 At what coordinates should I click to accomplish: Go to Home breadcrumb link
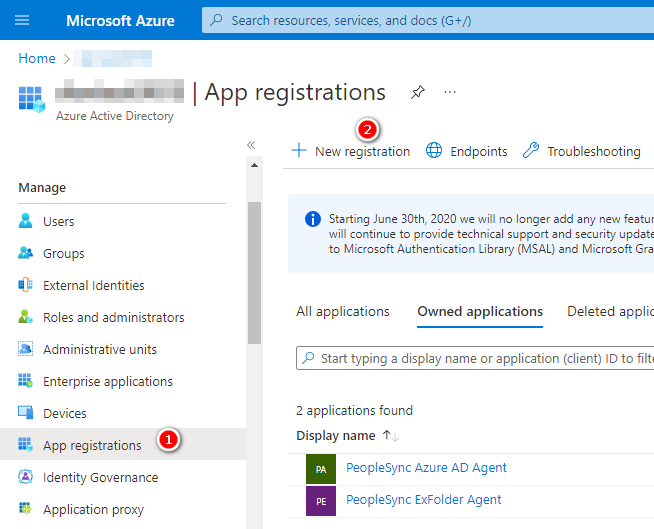37,58
